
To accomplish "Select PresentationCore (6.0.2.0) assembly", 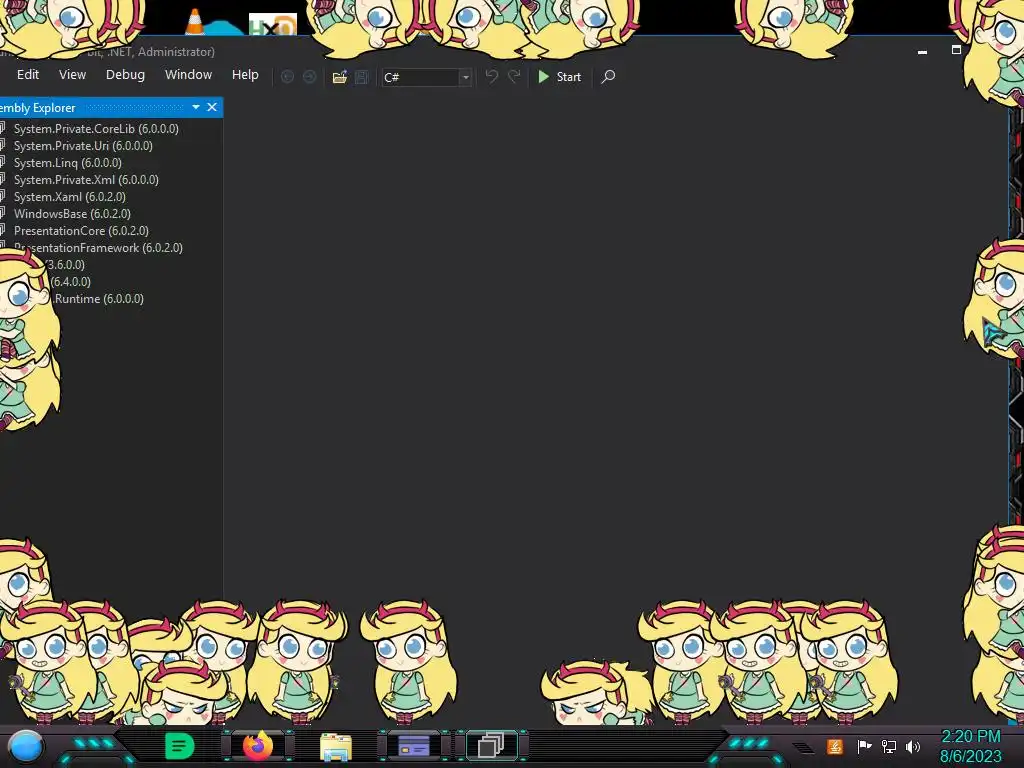I will pos(81,231).
